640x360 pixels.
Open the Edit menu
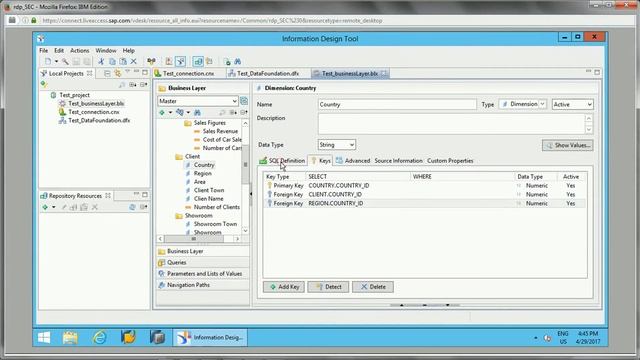coord(59,51)
